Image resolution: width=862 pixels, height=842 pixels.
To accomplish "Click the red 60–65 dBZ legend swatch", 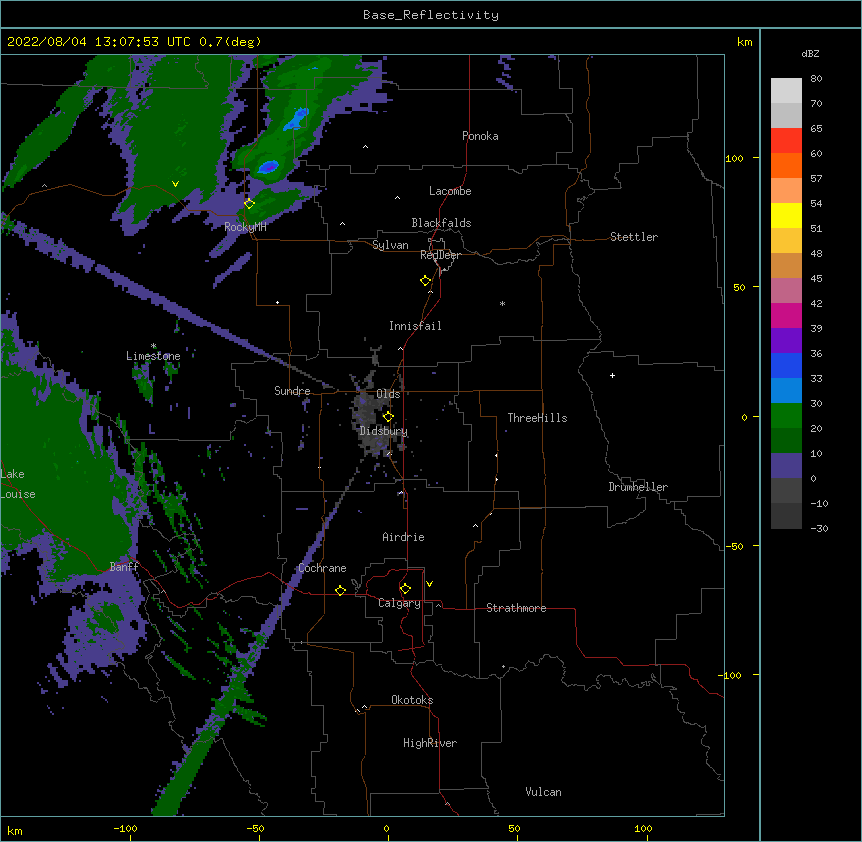I will pyautogui.click(x=786, y=141).
